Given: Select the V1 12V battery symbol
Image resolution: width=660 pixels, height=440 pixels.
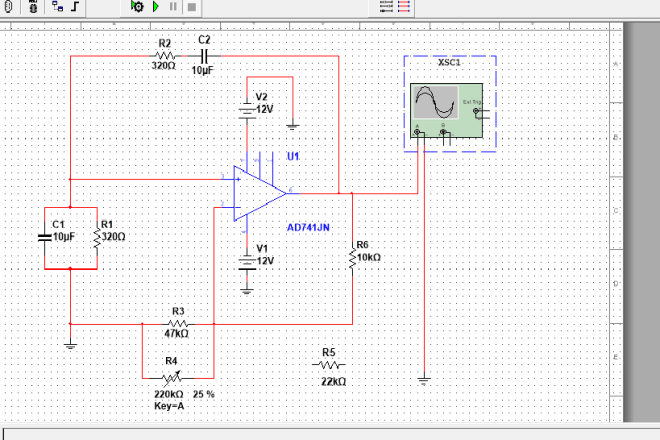Looking at the screenshot, I should [x=247, y=262].
